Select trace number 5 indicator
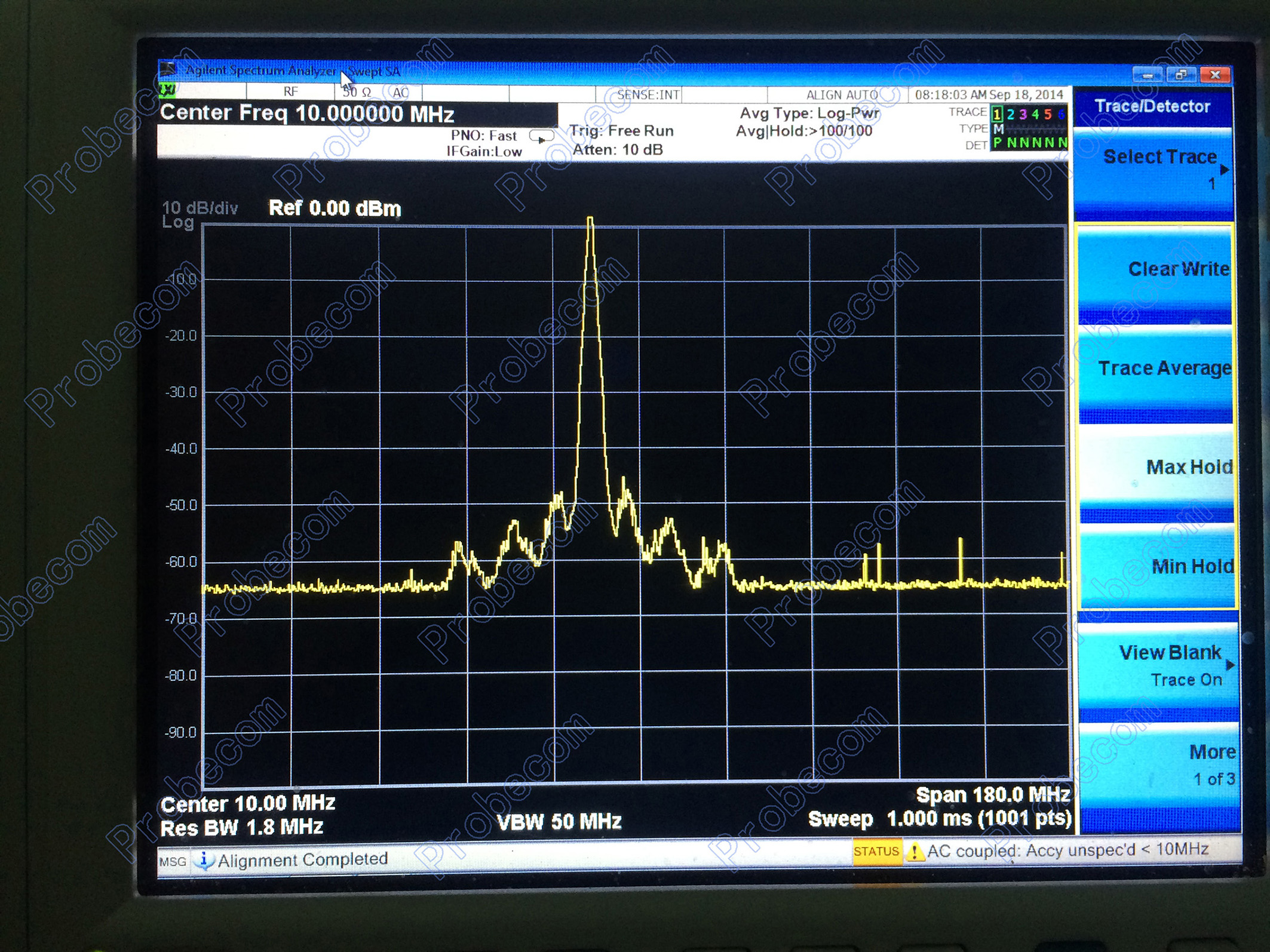The width and height of the screenshot is (1270, 952). (x=1048, y=113)
